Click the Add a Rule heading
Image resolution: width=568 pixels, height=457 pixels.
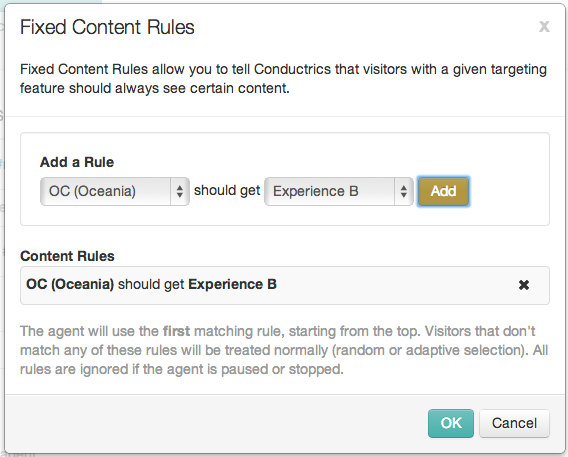77,162
